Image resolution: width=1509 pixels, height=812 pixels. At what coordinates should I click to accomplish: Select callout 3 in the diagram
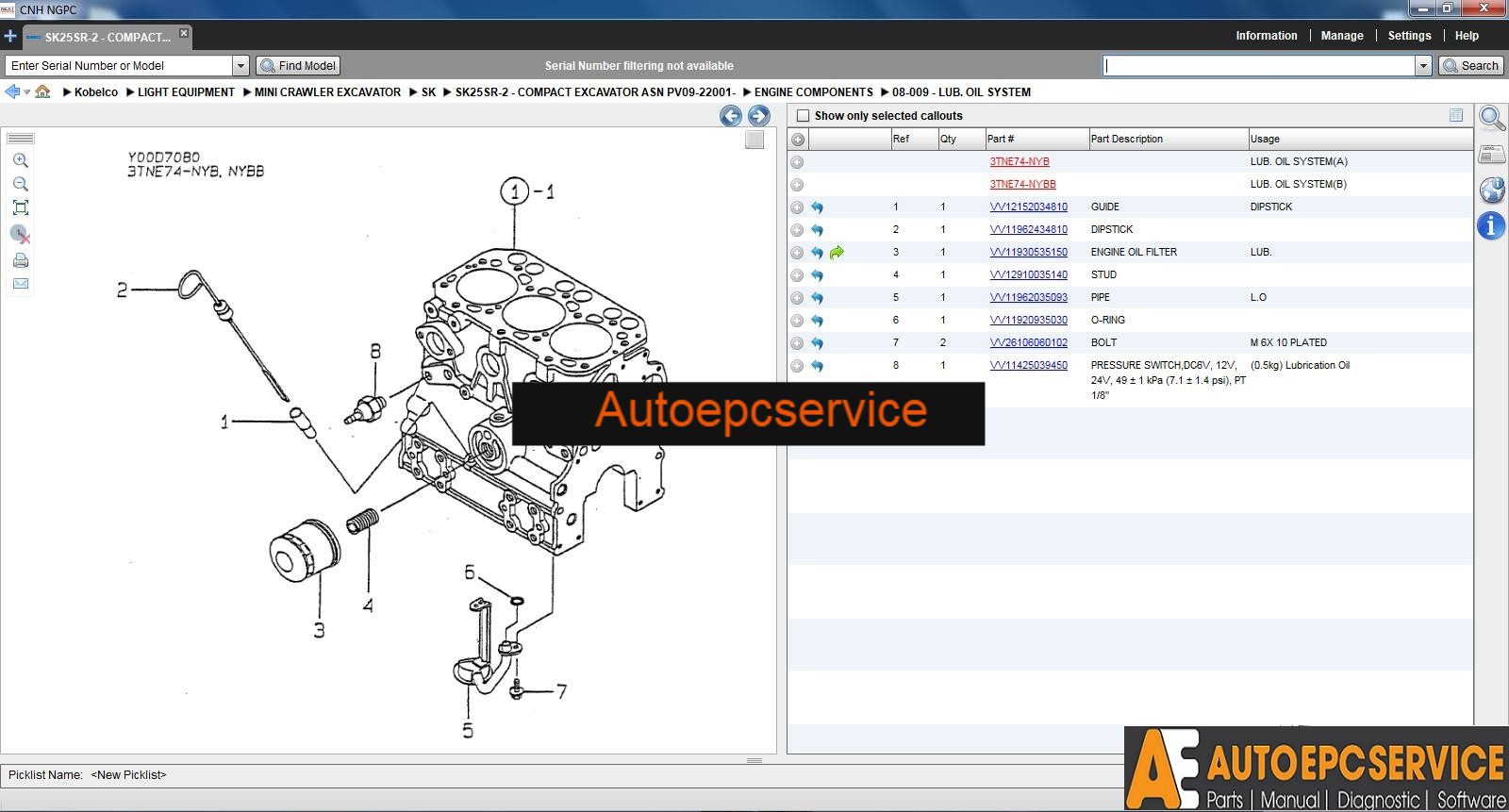(x=319, y=631)
